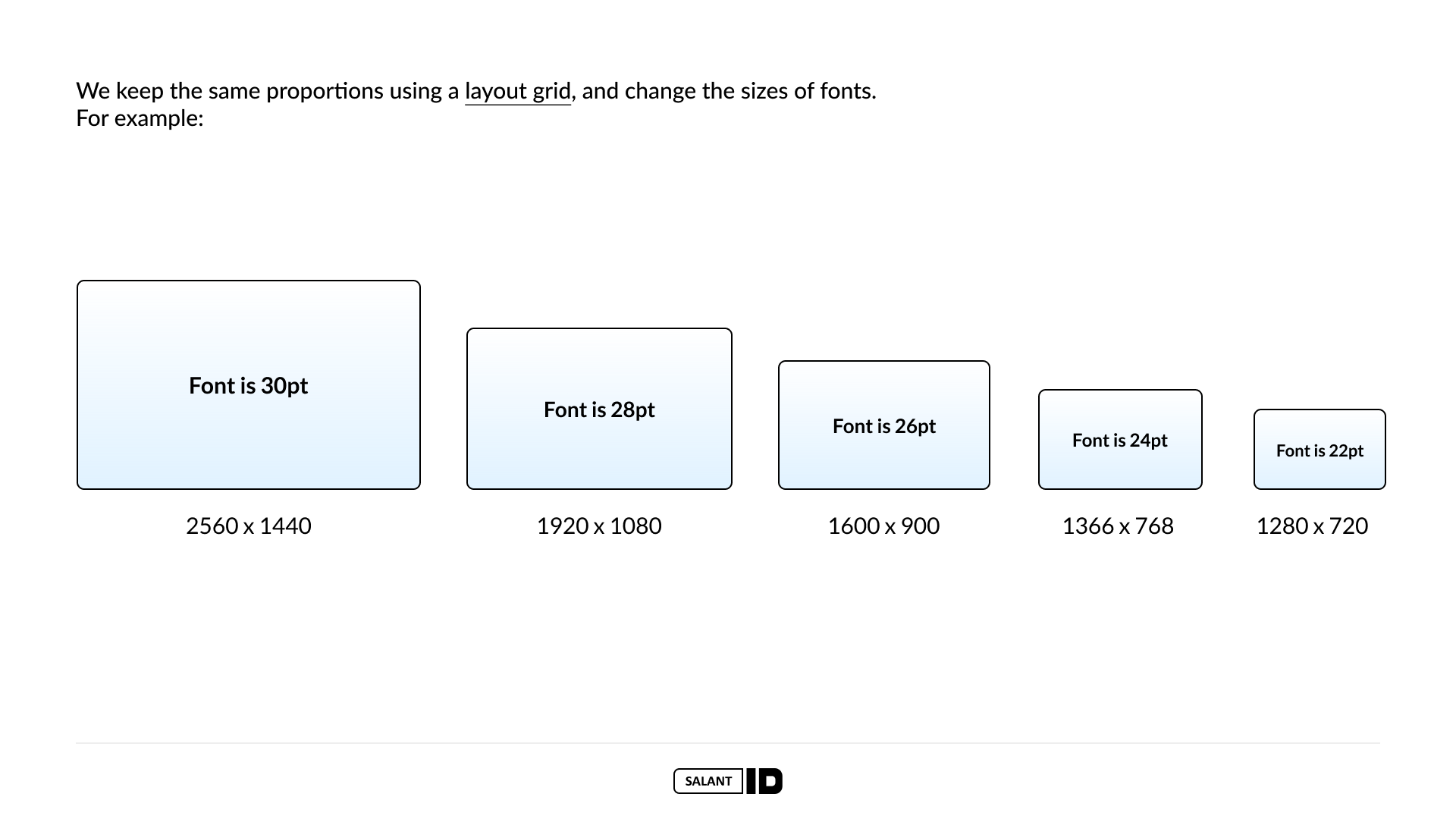
Task: Click the 2560 x 1440 label
Action: click(249, 526)
